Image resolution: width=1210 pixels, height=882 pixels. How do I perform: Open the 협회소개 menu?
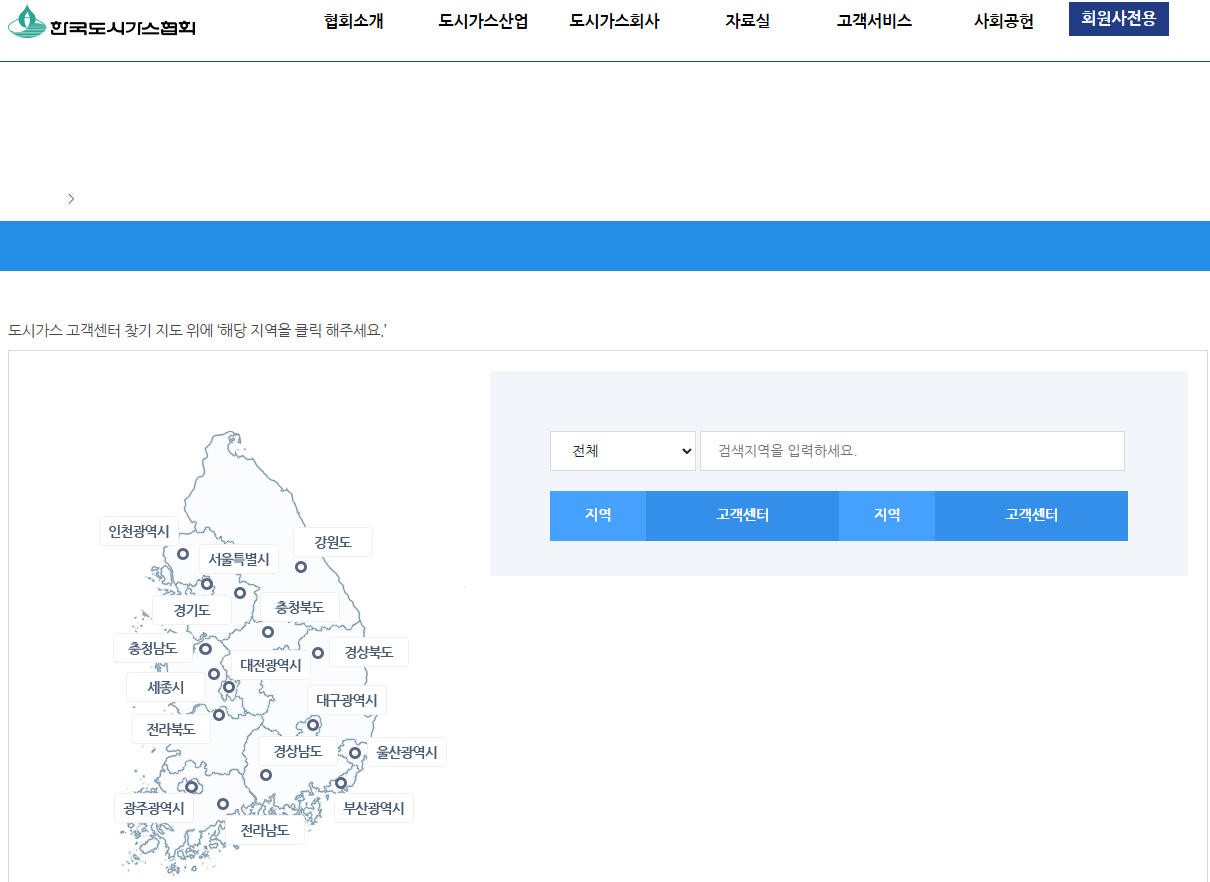pos(354,21)
